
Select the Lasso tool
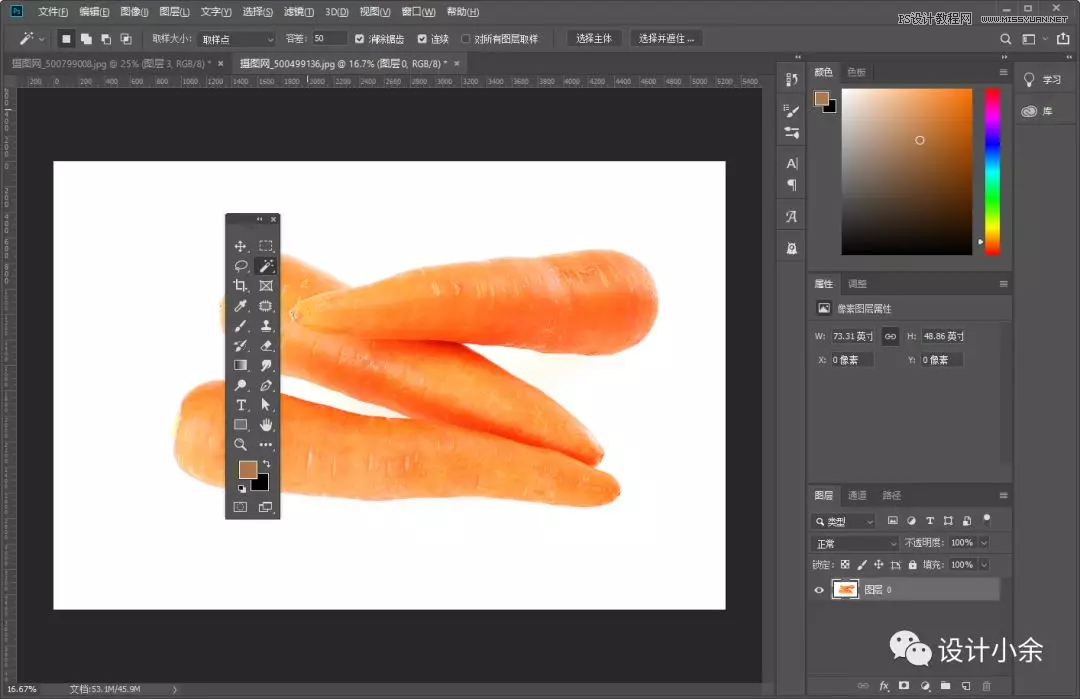pos(240,266)
